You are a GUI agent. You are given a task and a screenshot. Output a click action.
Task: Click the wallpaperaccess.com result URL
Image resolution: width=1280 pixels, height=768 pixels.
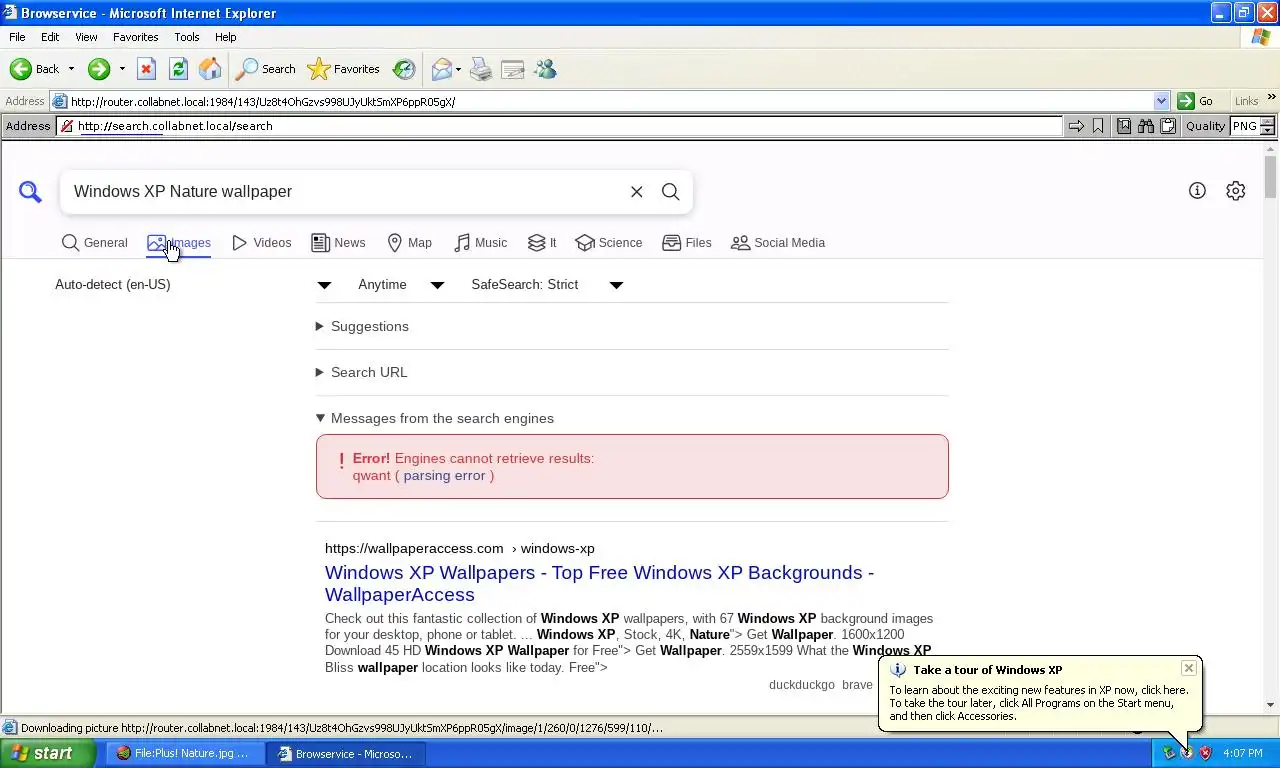460,548
